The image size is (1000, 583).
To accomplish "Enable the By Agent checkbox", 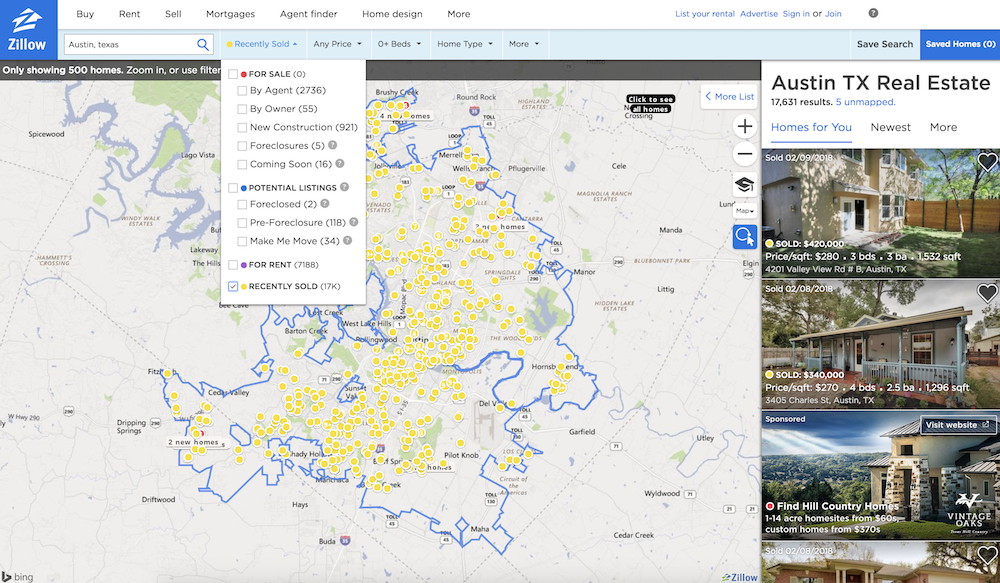I will click(x=242, y=91).
